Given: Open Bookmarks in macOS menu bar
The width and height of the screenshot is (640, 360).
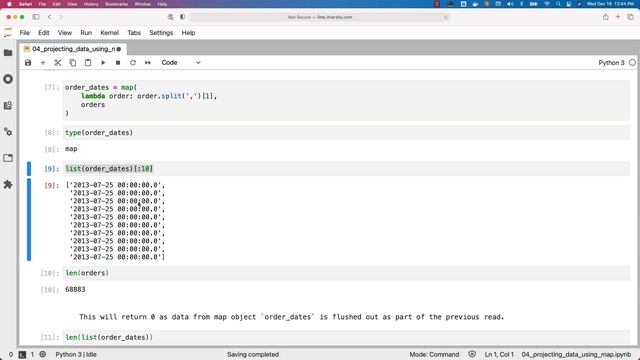Looking at the screenshot, I should pyautogui.click(x=116, y=4).
